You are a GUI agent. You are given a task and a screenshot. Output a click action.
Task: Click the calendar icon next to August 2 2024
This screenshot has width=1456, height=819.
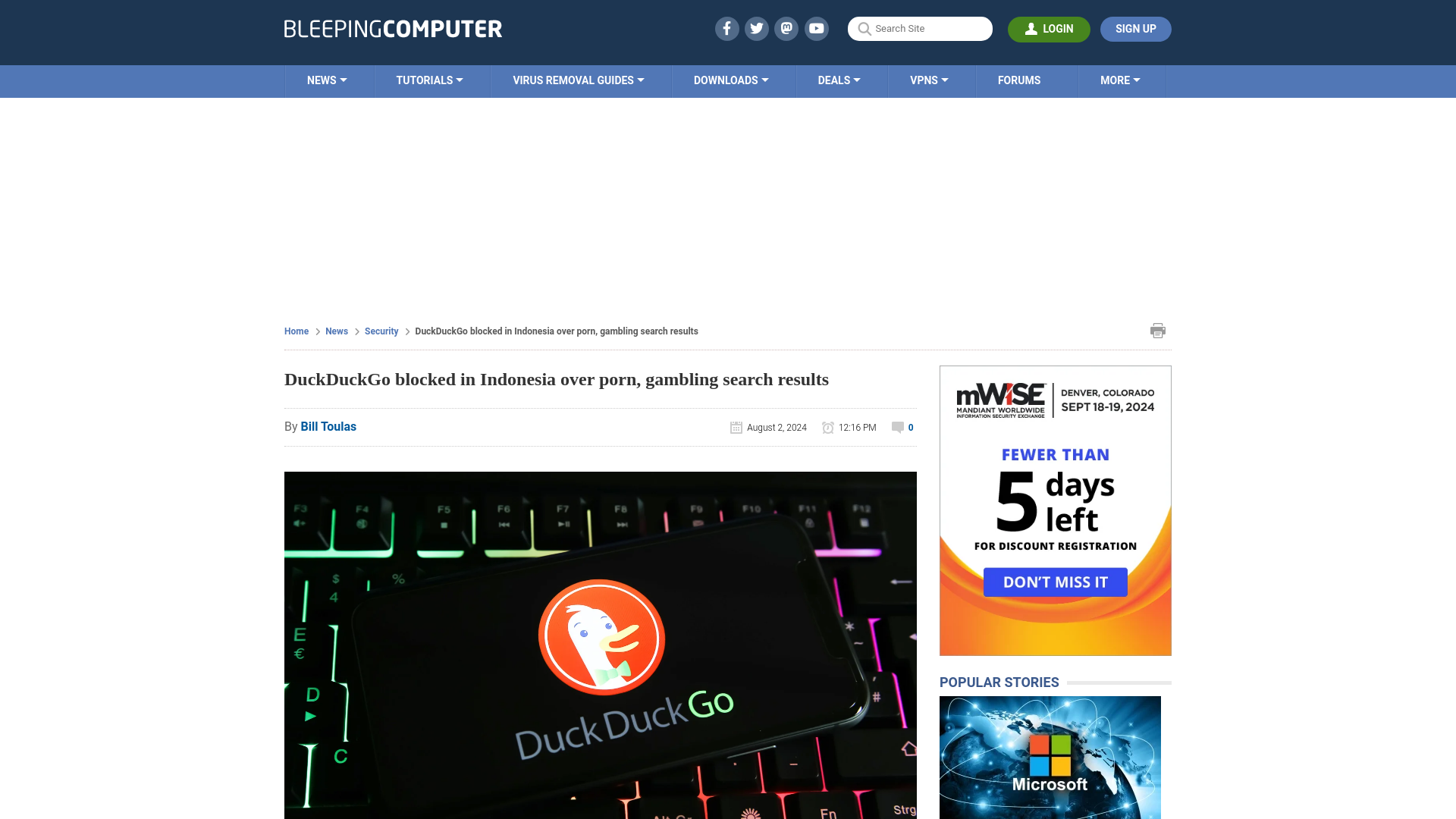coord(736,427)
